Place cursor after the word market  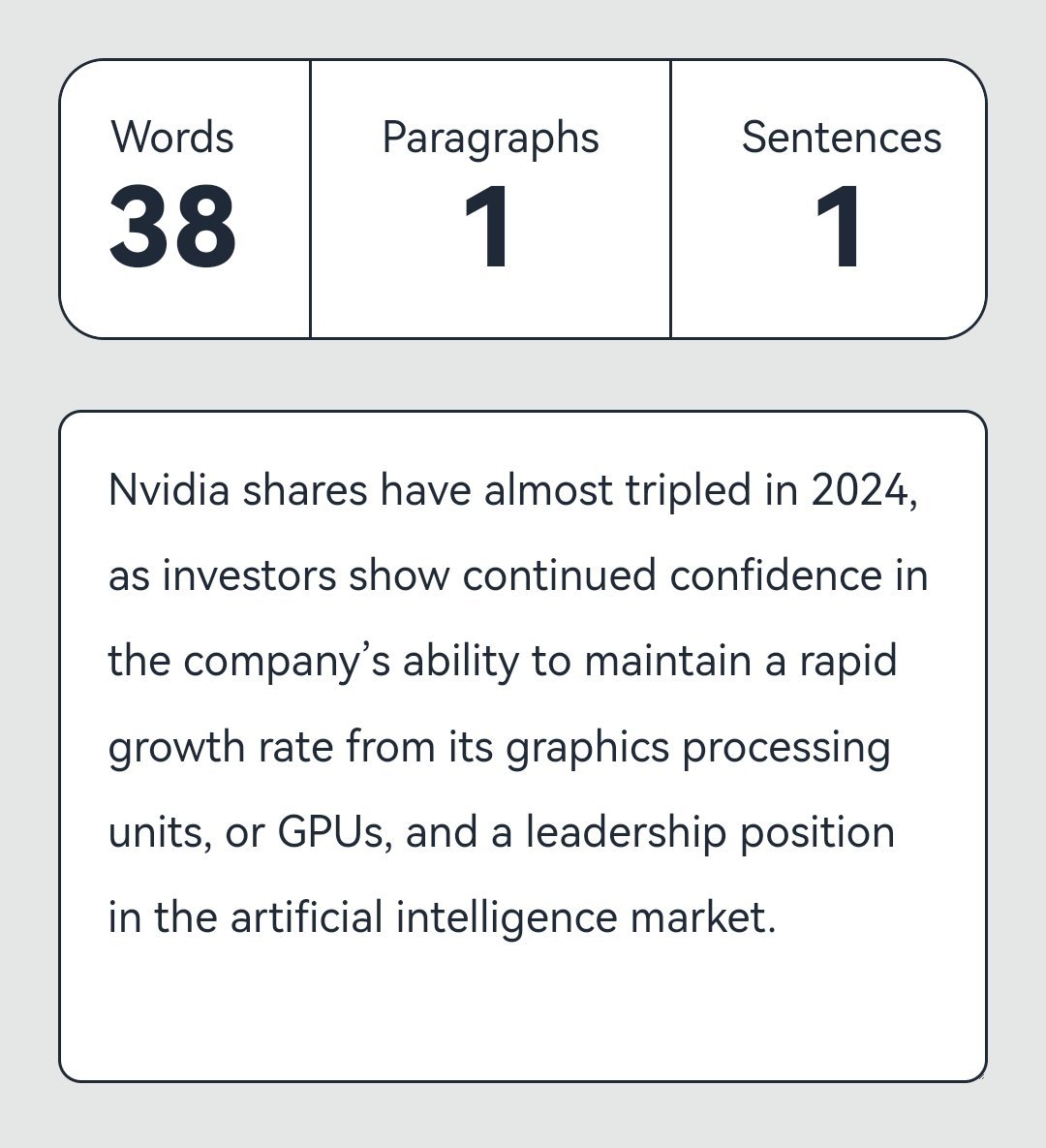point(777,917)
